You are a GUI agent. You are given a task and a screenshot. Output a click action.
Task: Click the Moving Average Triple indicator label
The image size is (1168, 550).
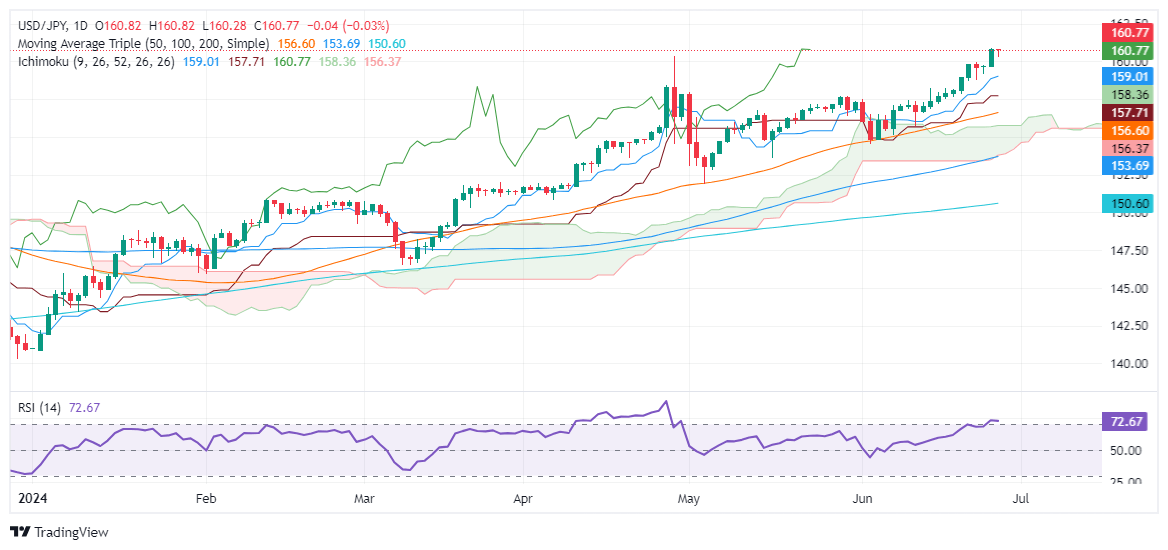tap(144, 44)
